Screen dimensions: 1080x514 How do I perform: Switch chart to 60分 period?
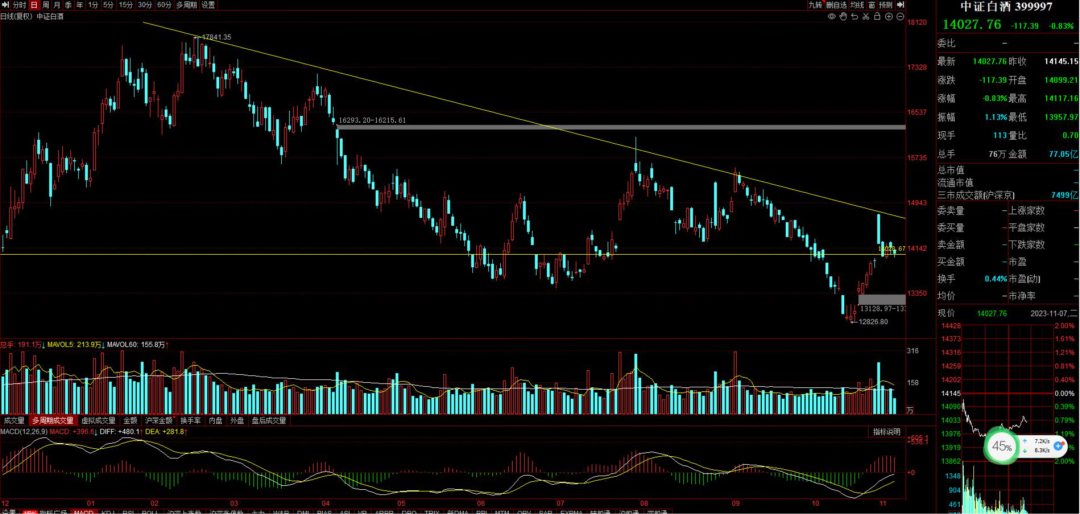pyautogui.click(x=164, y=5)
